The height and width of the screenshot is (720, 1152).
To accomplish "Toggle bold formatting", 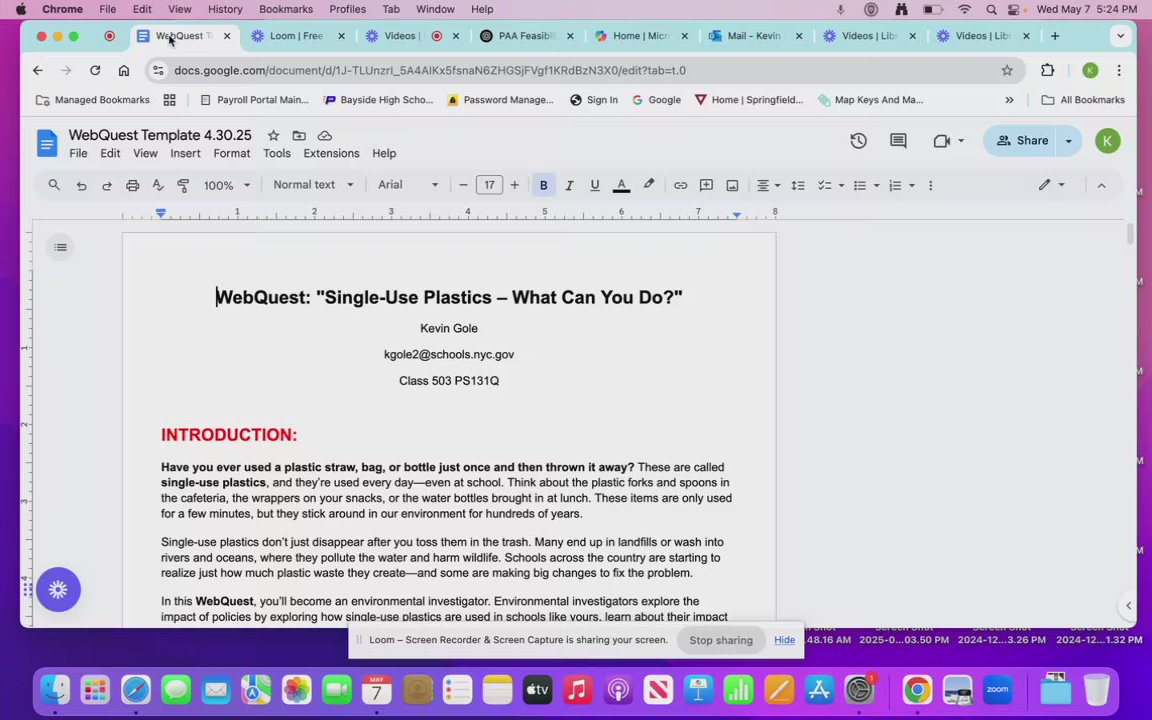I will tap(544, 185).
